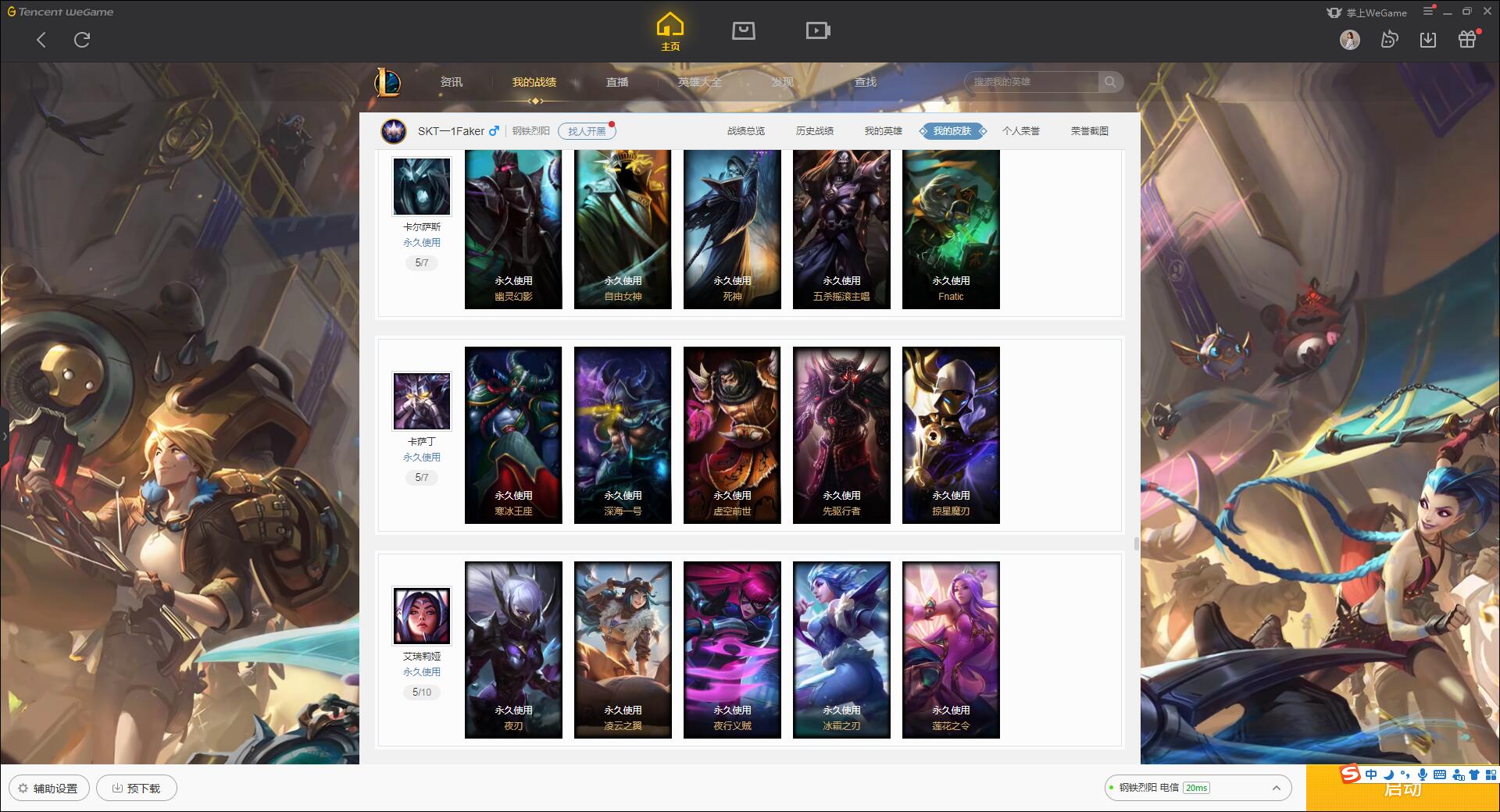Switch to 历史战绩 sub-tab

815,131
